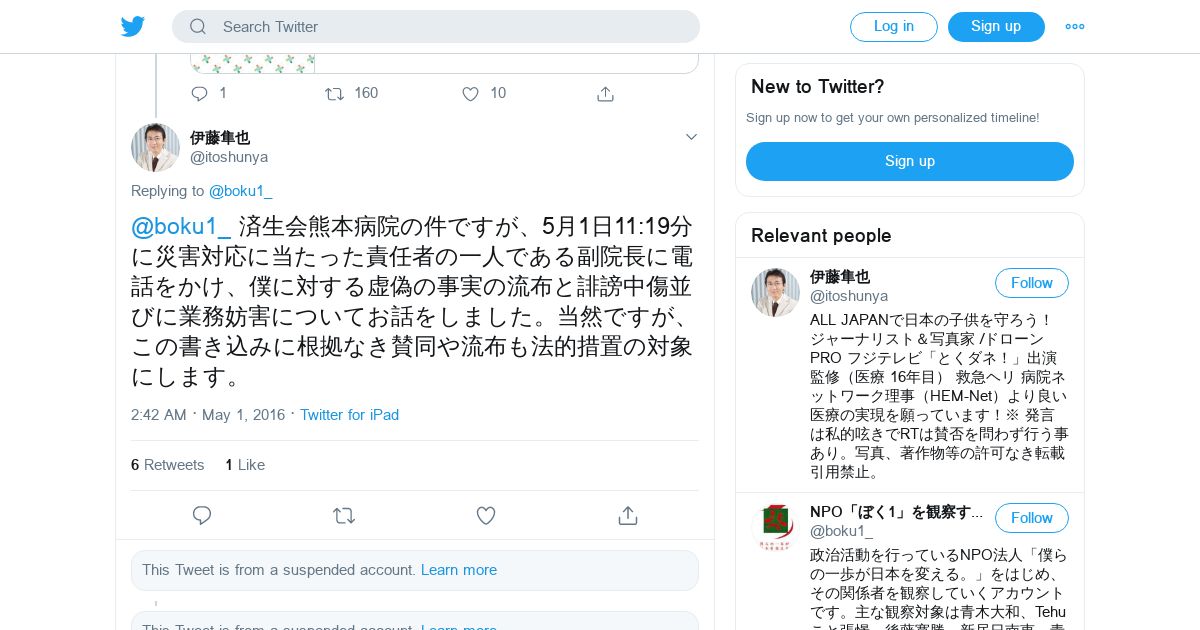Retweet the upper tweet with 160 retweets
The image size is (1200, 630).
[335, 93]
